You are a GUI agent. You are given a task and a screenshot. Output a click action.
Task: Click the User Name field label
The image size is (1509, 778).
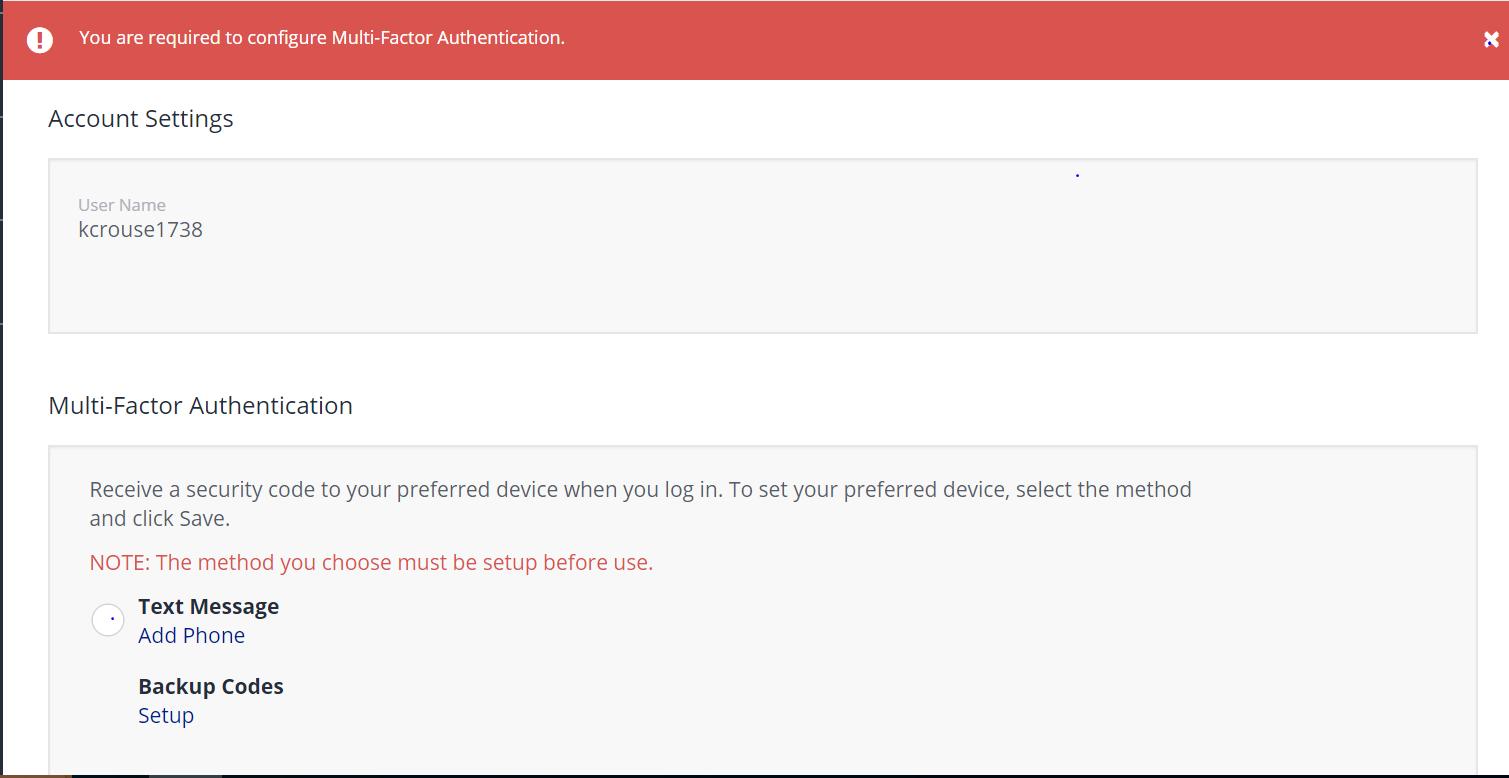(x=122, y=205)
